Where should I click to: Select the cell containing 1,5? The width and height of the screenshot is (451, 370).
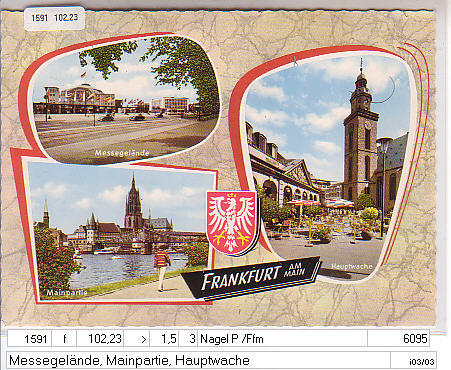pos(164,339)
